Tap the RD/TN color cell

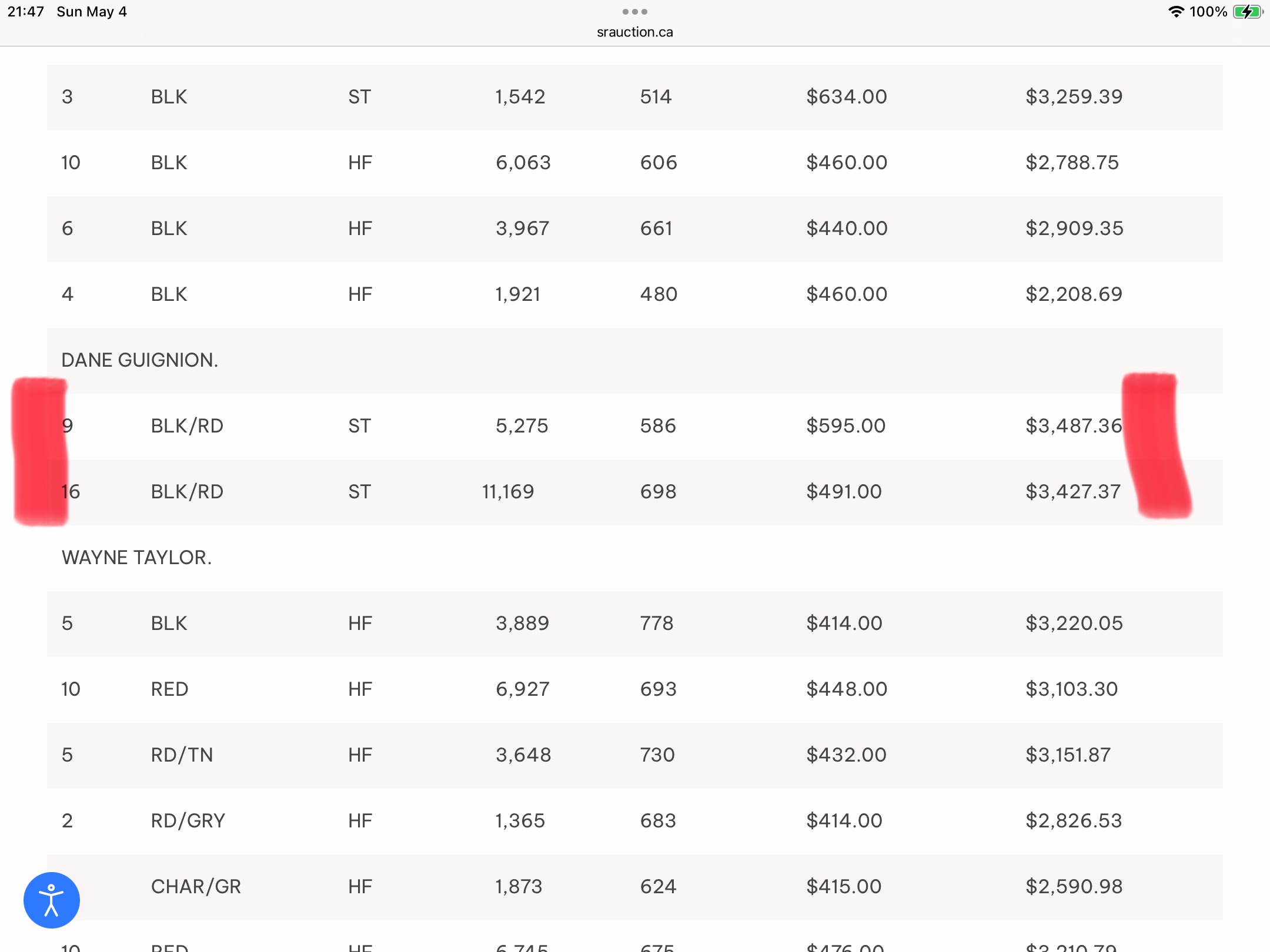coord(182,755)
